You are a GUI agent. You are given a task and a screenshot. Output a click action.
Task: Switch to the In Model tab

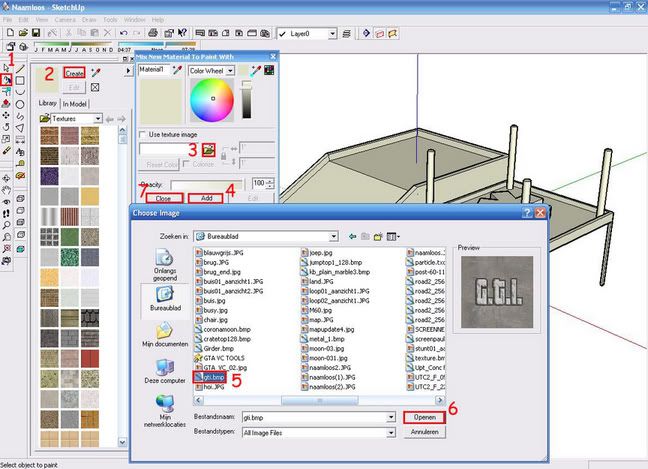[74, 104]
